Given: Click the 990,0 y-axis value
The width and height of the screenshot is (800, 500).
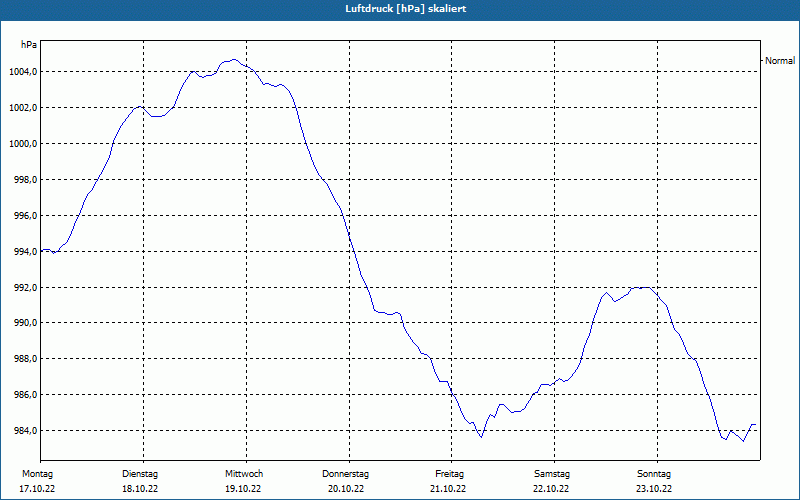Looking at the screenshot, I should pos(25,323).
